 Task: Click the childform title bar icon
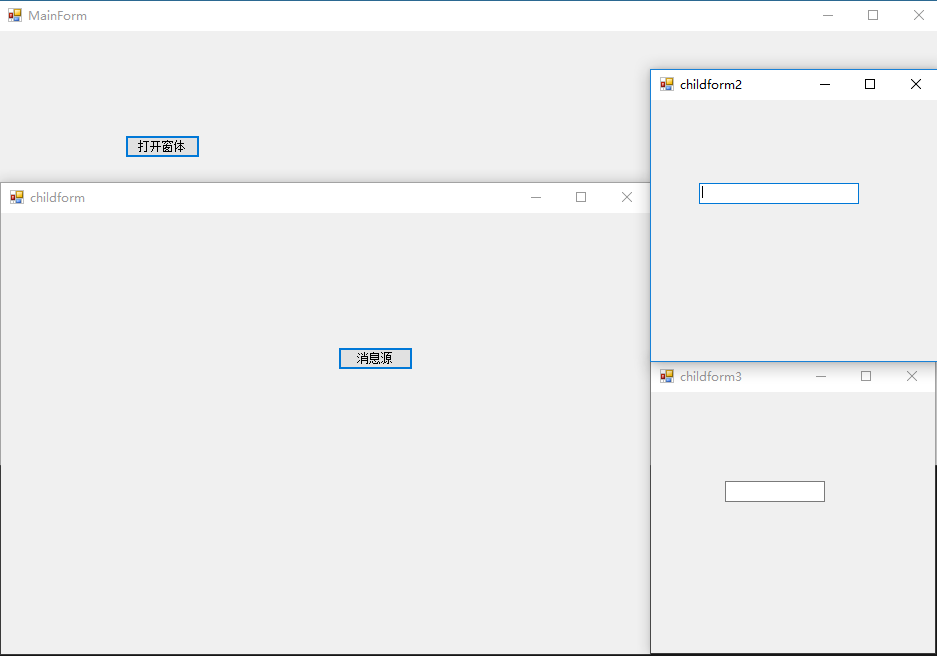tap(17, 197)
